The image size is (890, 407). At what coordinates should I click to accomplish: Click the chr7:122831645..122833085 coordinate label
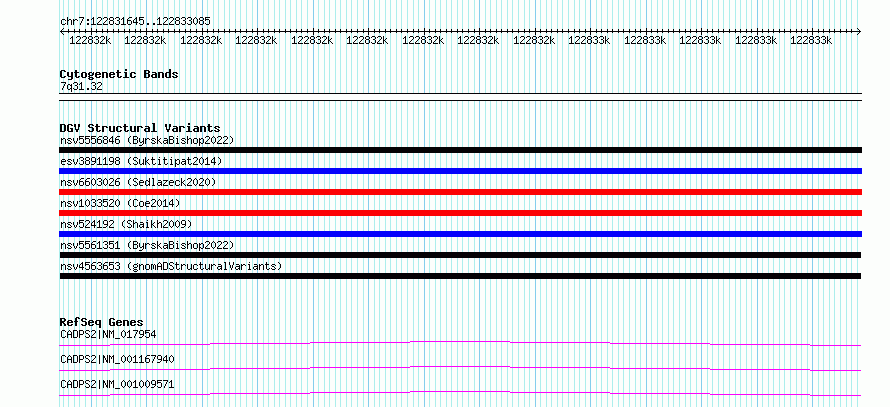tap(135, 22)
